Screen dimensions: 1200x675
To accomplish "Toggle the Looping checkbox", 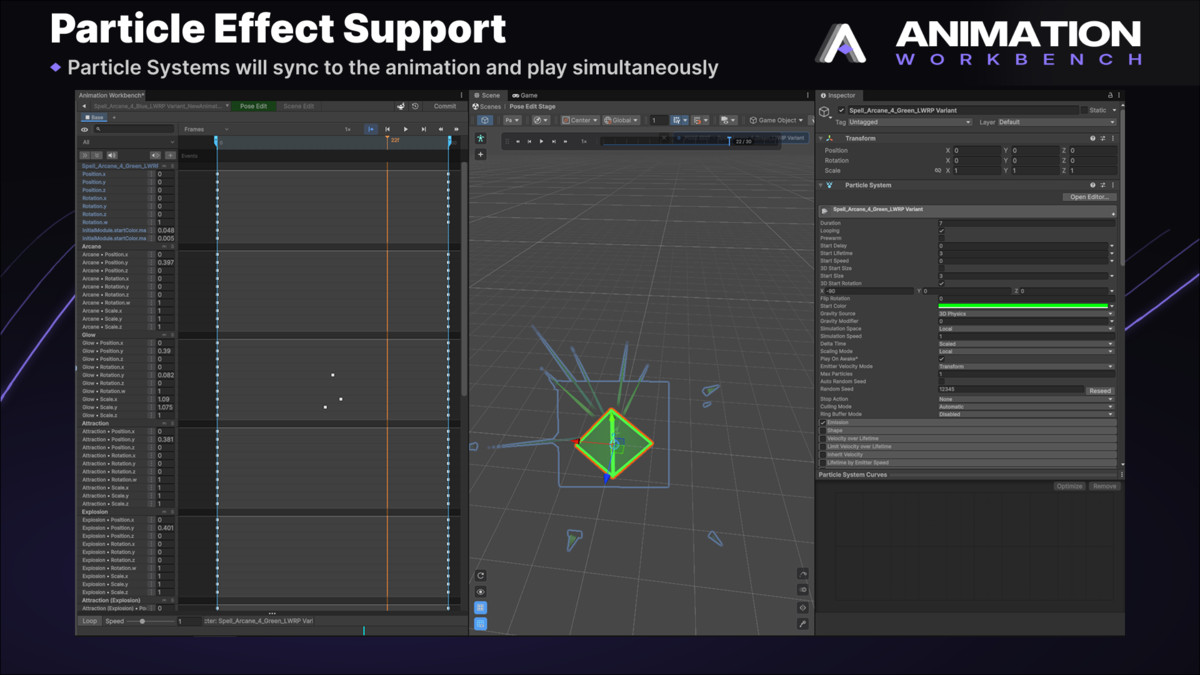I will pyautogui.click(x=941, y=231).
